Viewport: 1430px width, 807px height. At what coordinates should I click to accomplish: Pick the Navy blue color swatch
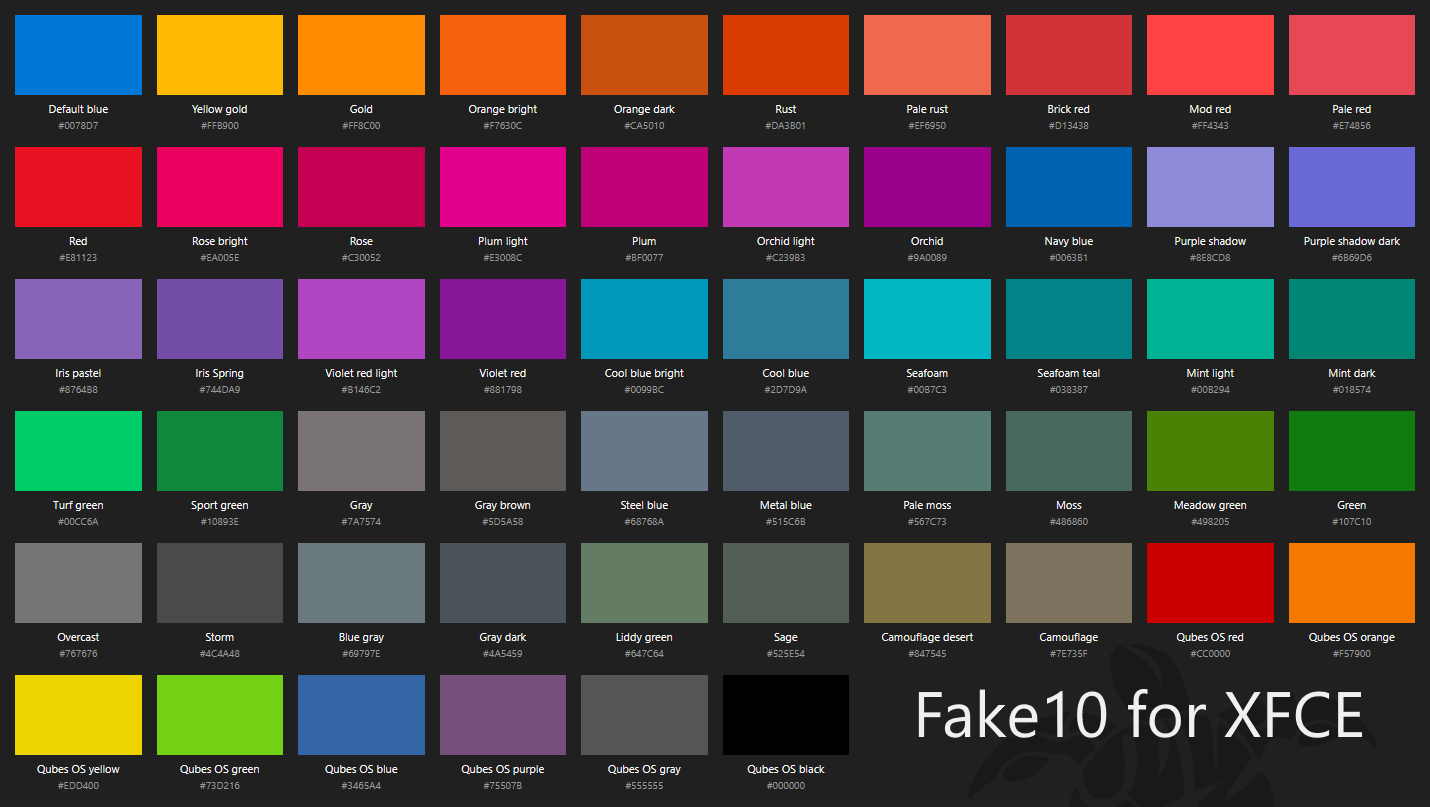tap(1069, 187)
